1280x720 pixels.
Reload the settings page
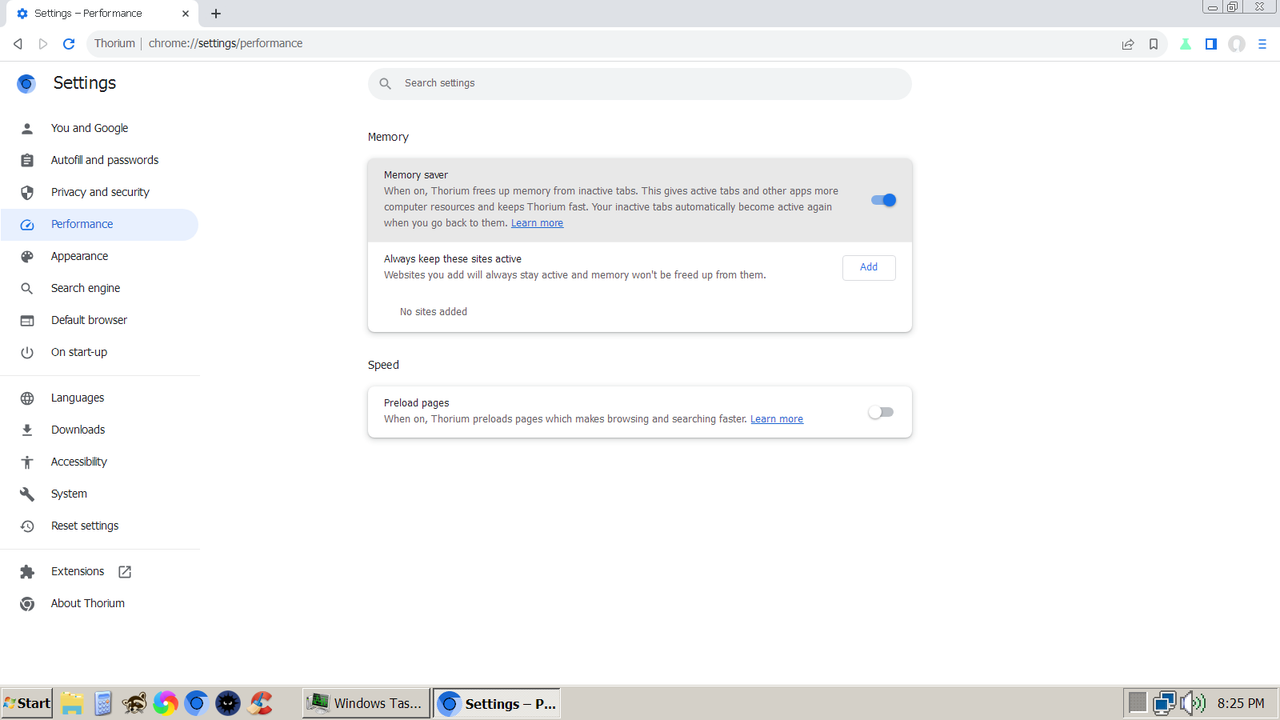(69, 44)
